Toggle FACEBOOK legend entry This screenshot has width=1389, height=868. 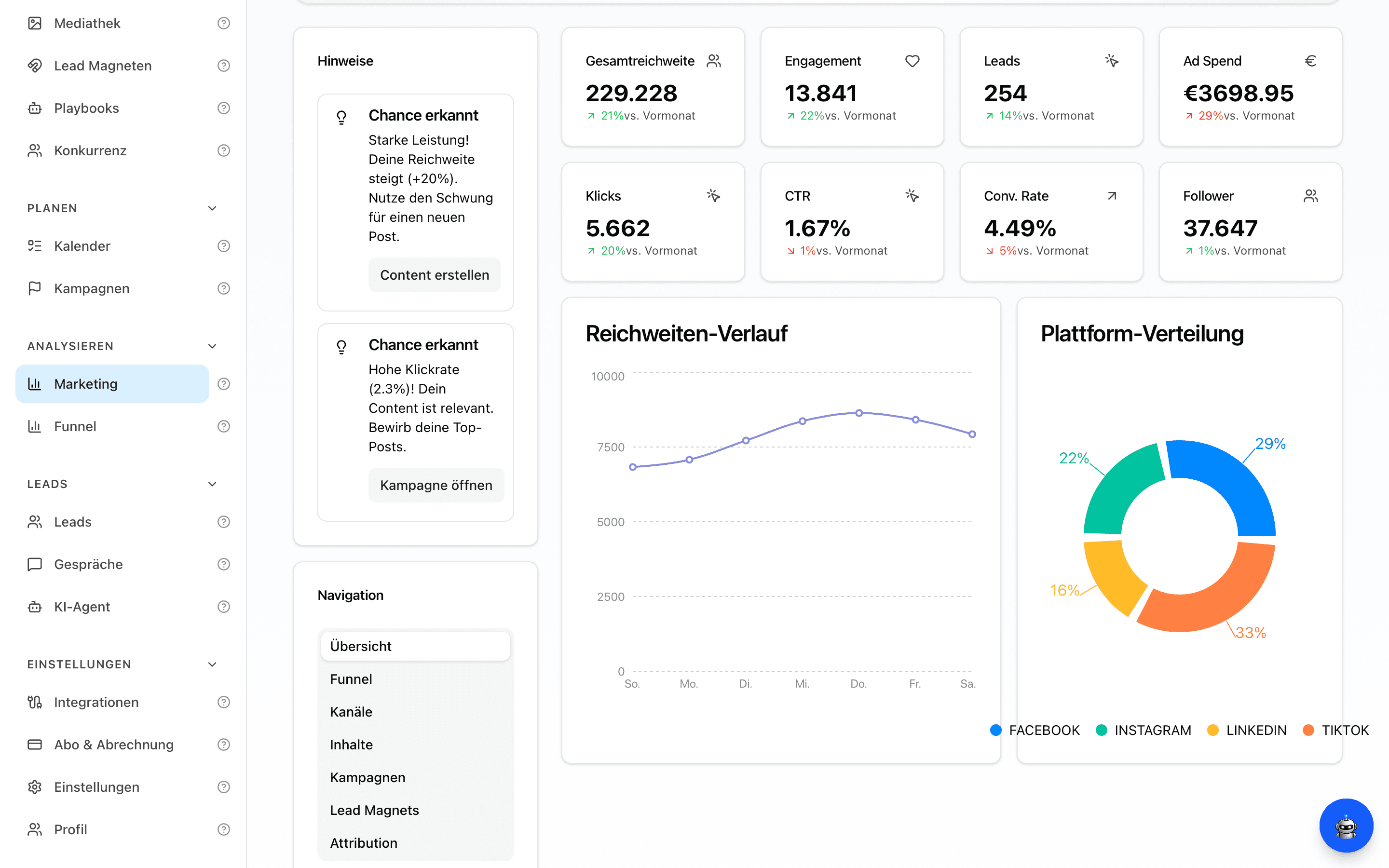(x=1035, y=730)
